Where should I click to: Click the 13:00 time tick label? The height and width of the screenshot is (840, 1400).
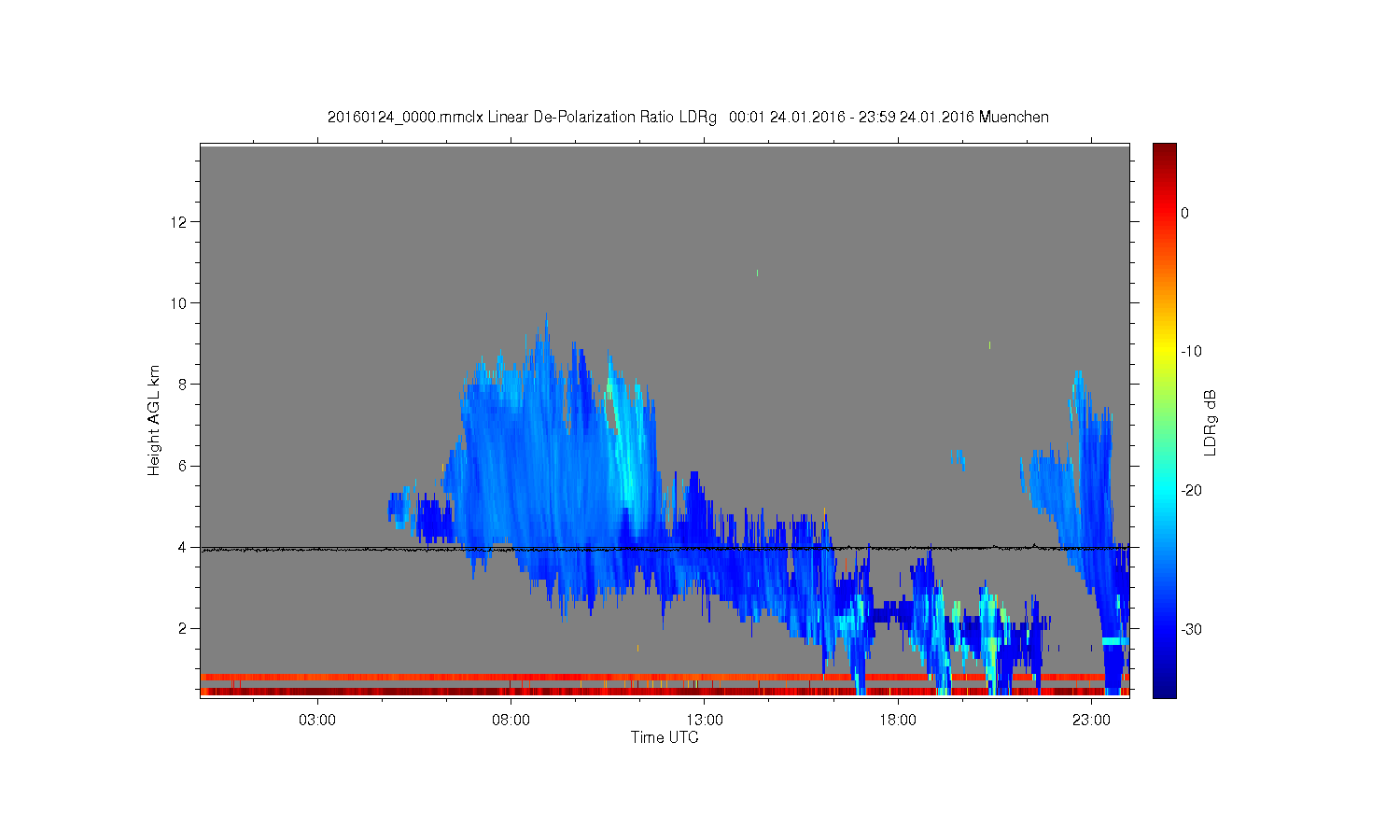[705, 721]
